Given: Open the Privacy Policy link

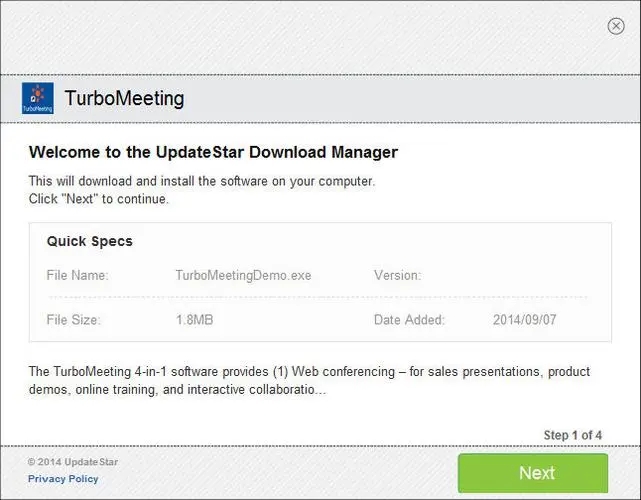Looking at the screenshot, I should pyautogui.click(x=63, y=479).
